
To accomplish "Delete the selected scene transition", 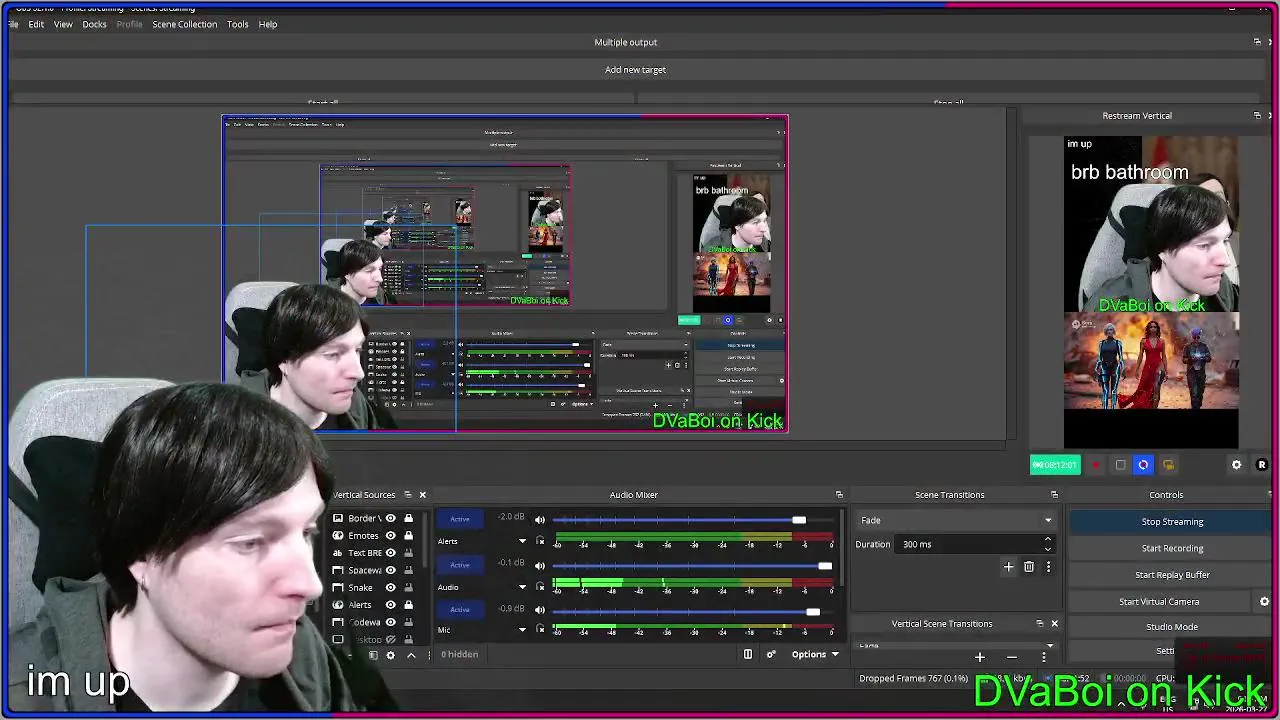I will [x=1028, y=567].
